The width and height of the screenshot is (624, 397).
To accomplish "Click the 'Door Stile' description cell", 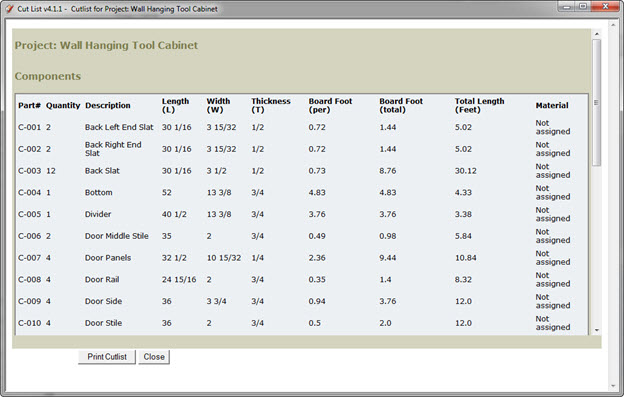I will click(x=103, y=323).
